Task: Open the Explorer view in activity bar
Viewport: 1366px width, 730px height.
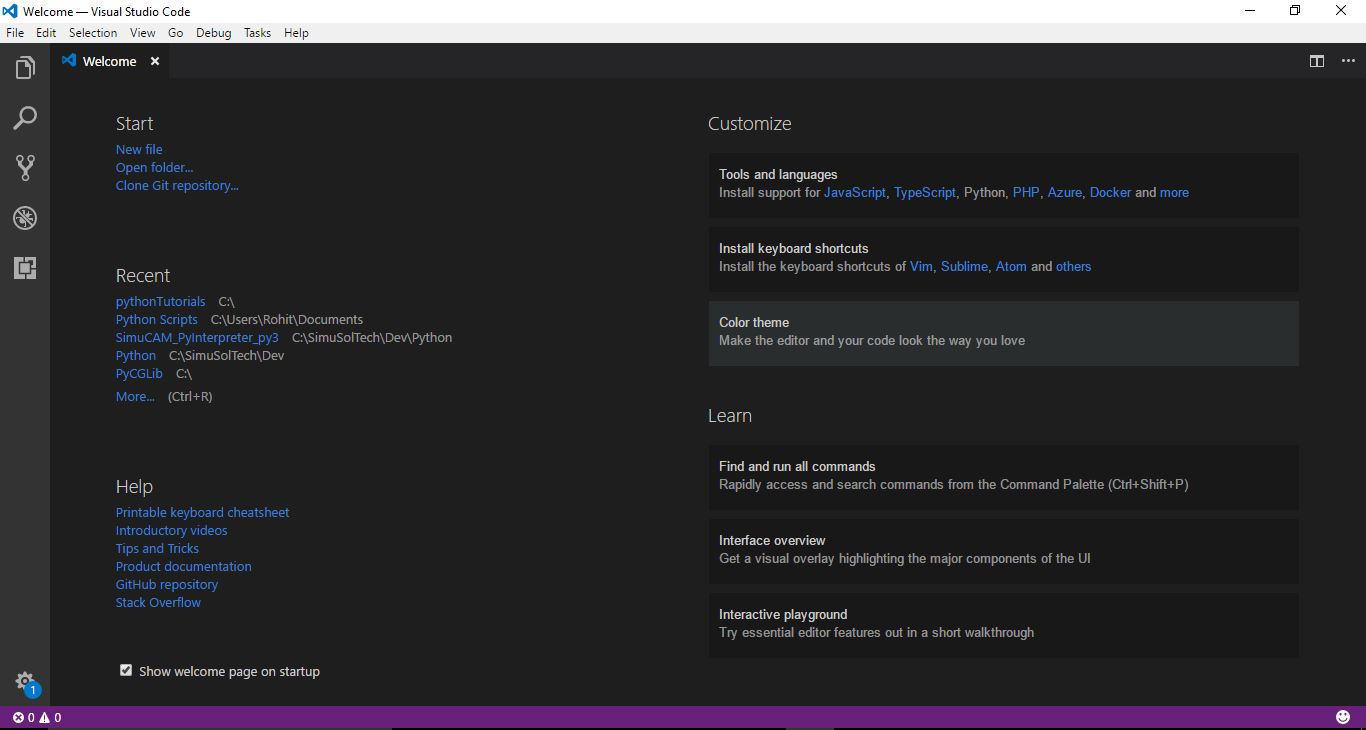Action: tap(25, 68)
